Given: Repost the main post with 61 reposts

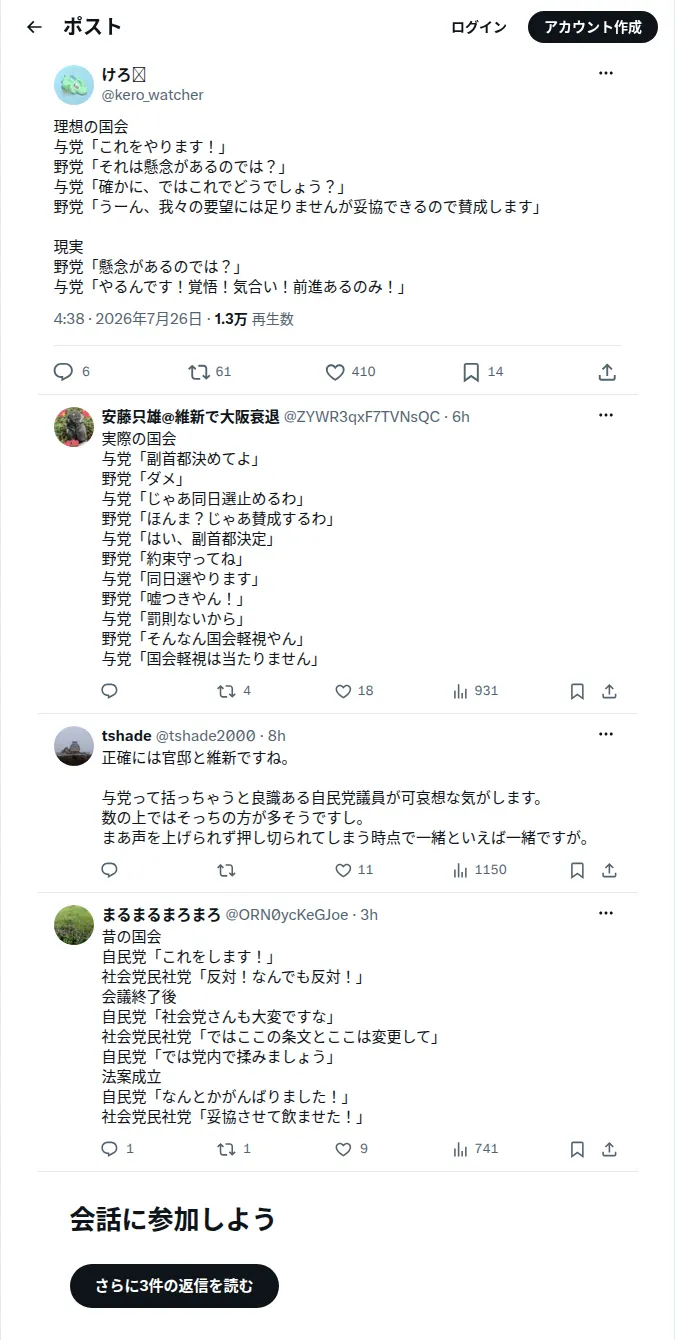Looking at the screenshot, I should coord(199,372).
